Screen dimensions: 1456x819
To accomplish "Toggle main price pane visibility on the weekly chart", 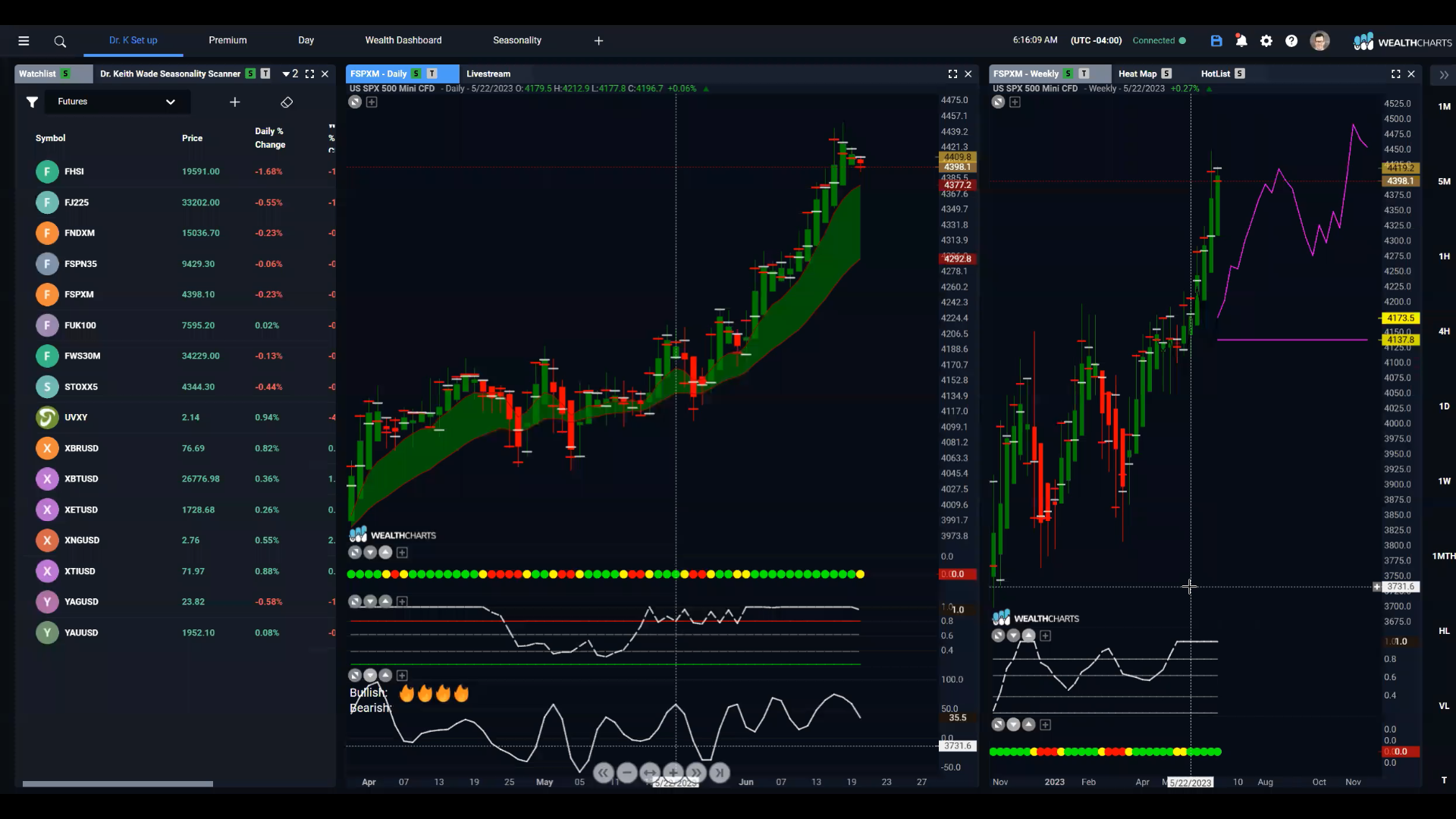I will point(998,102).
